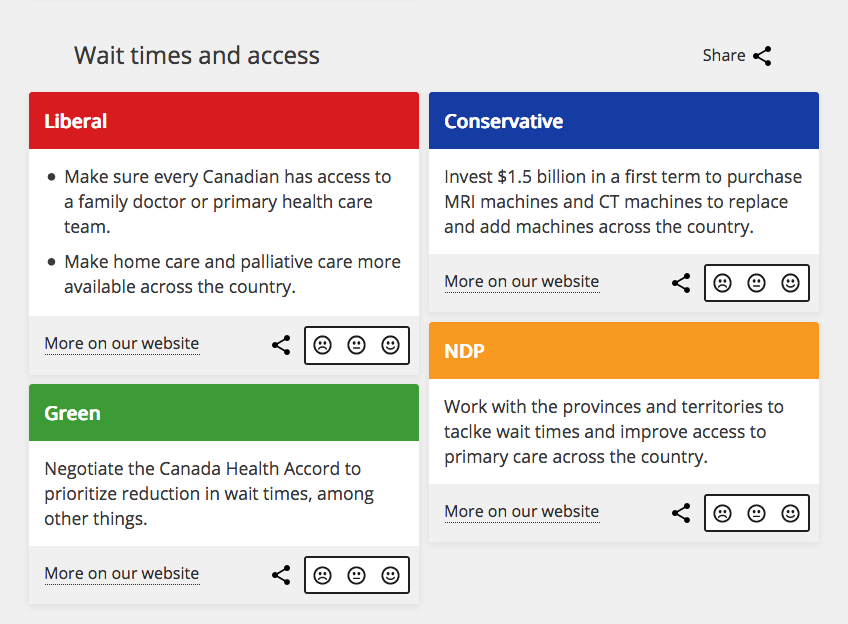Select the happy face on the Conservative card

pyautogui.click(x=791, y=283)
